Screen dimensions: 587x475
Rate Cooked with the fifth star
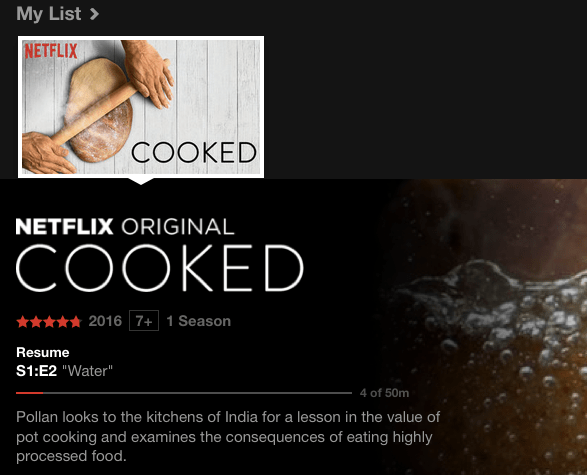(75, 322)
